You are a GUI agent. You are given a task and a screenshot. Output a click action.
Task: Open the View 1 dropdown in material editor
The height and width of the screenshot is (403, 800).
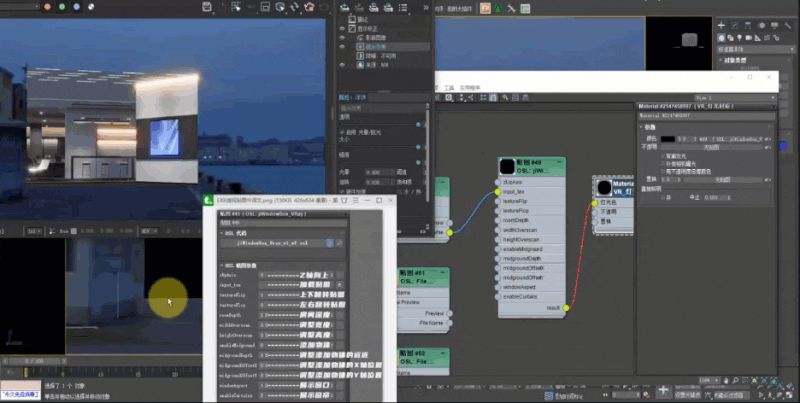pos(735,97)
